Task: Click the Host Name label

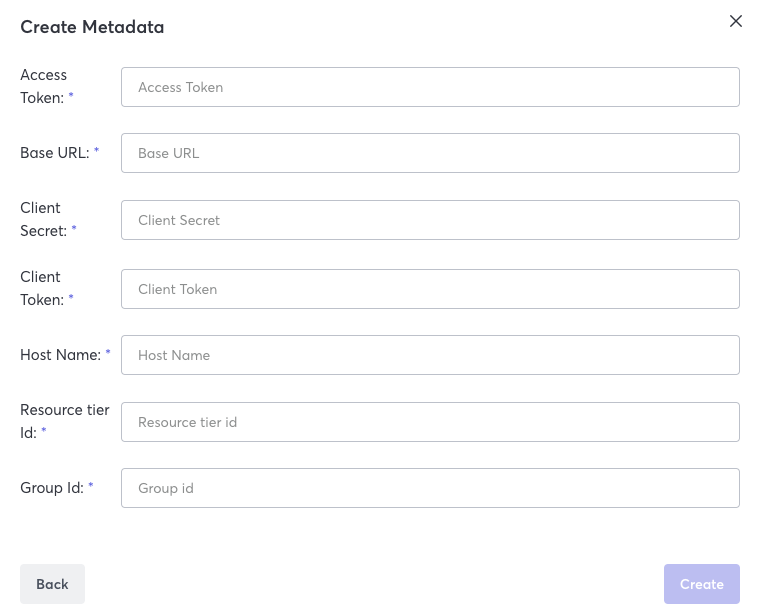Action: coord(60,355)
